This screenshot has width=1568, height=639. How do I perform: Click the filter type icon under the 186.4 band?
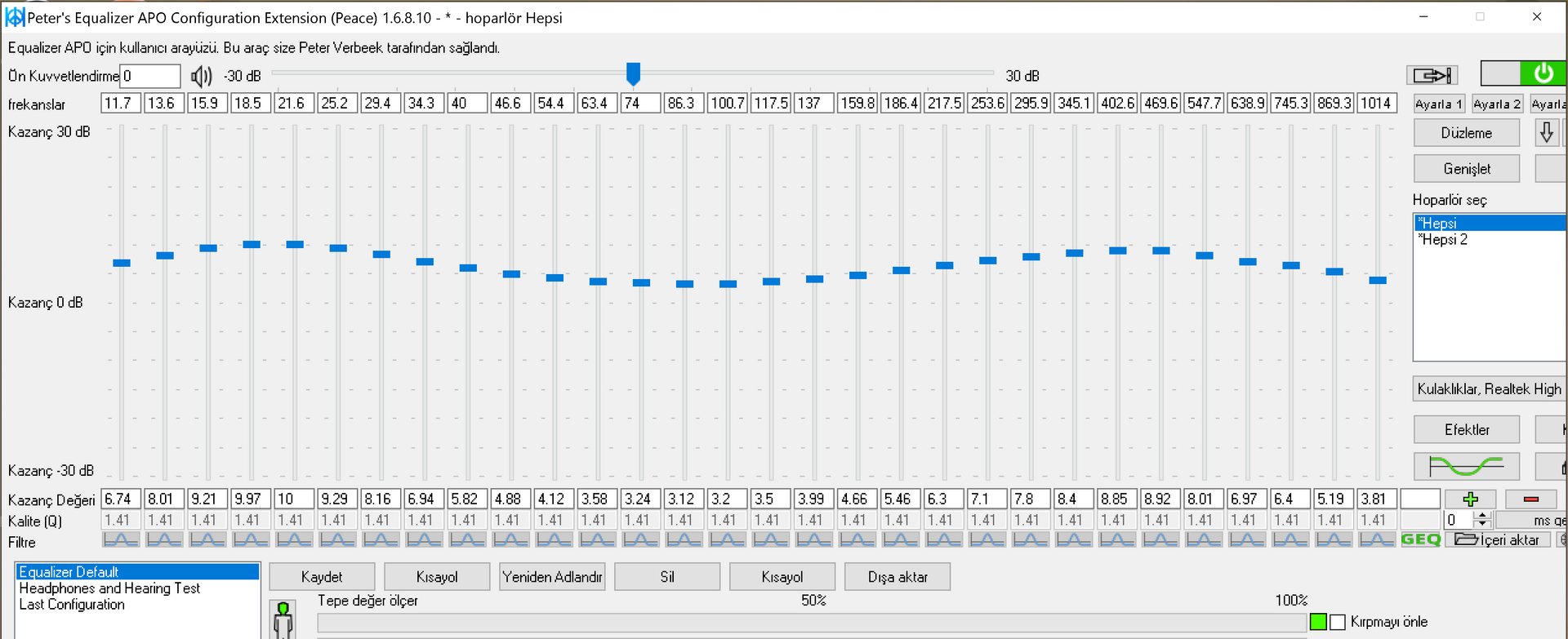pos(900,539)
